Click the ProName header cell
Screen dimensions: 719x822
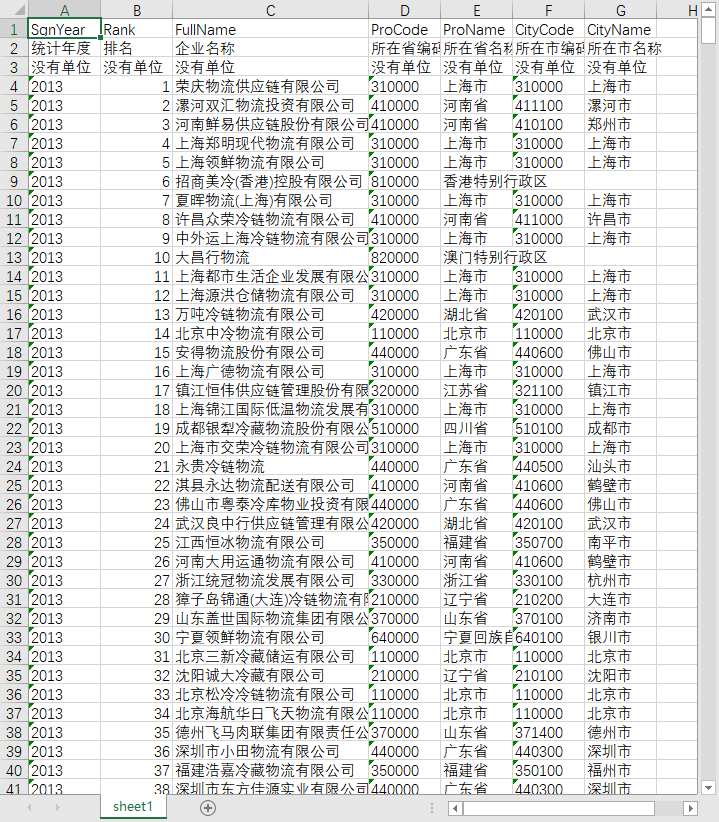pos(476,29)
